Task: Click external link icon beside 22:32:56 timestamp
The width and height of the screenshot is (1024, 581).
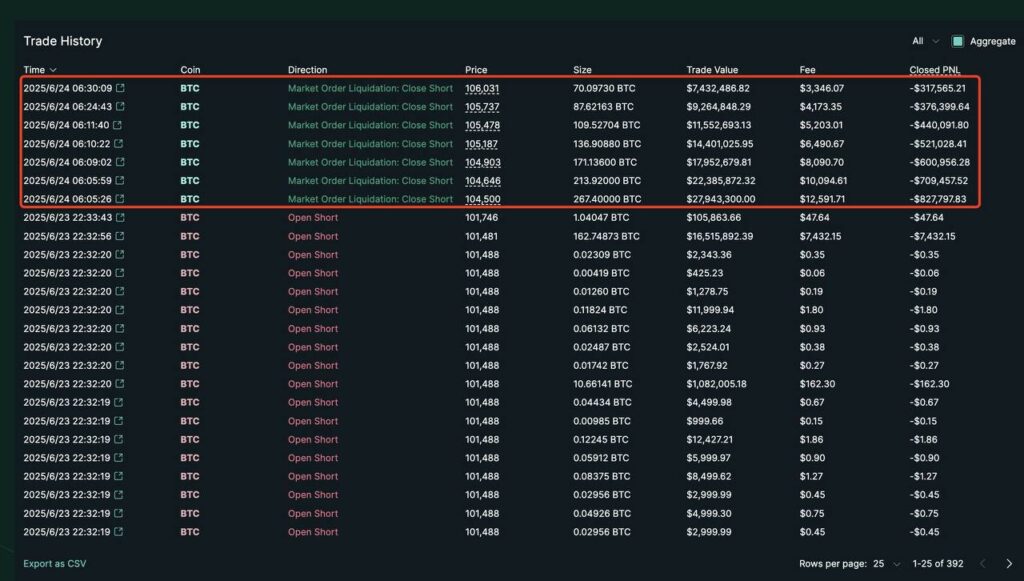Action: click(121, 237)
